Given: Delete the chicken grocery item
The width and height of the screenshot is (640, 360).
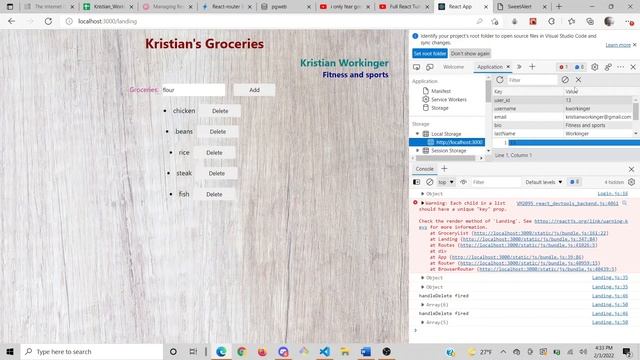Looking at the screenshot, I should click(x=220, y=111).
